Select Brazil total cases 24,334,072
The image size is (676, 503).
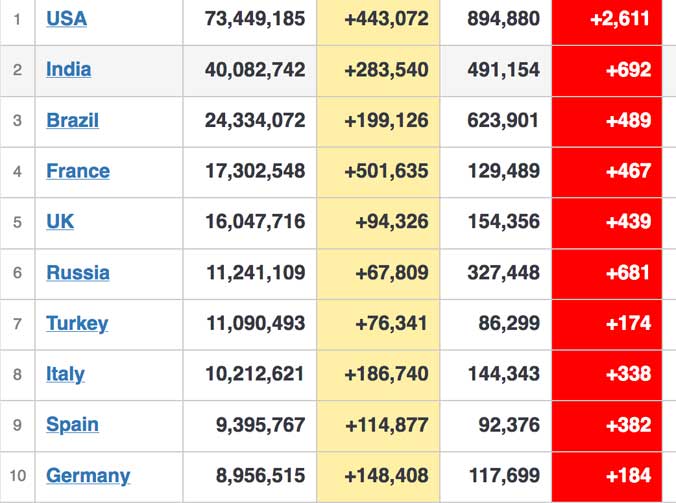coord(255,120)
